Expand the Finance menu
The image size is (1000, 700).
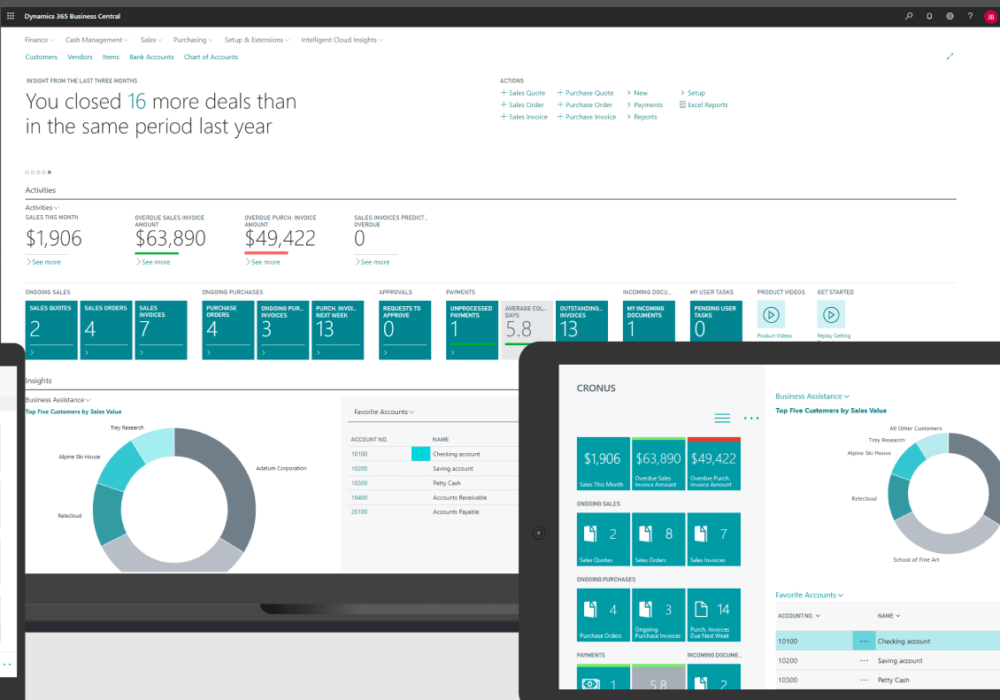pos(39,40)
